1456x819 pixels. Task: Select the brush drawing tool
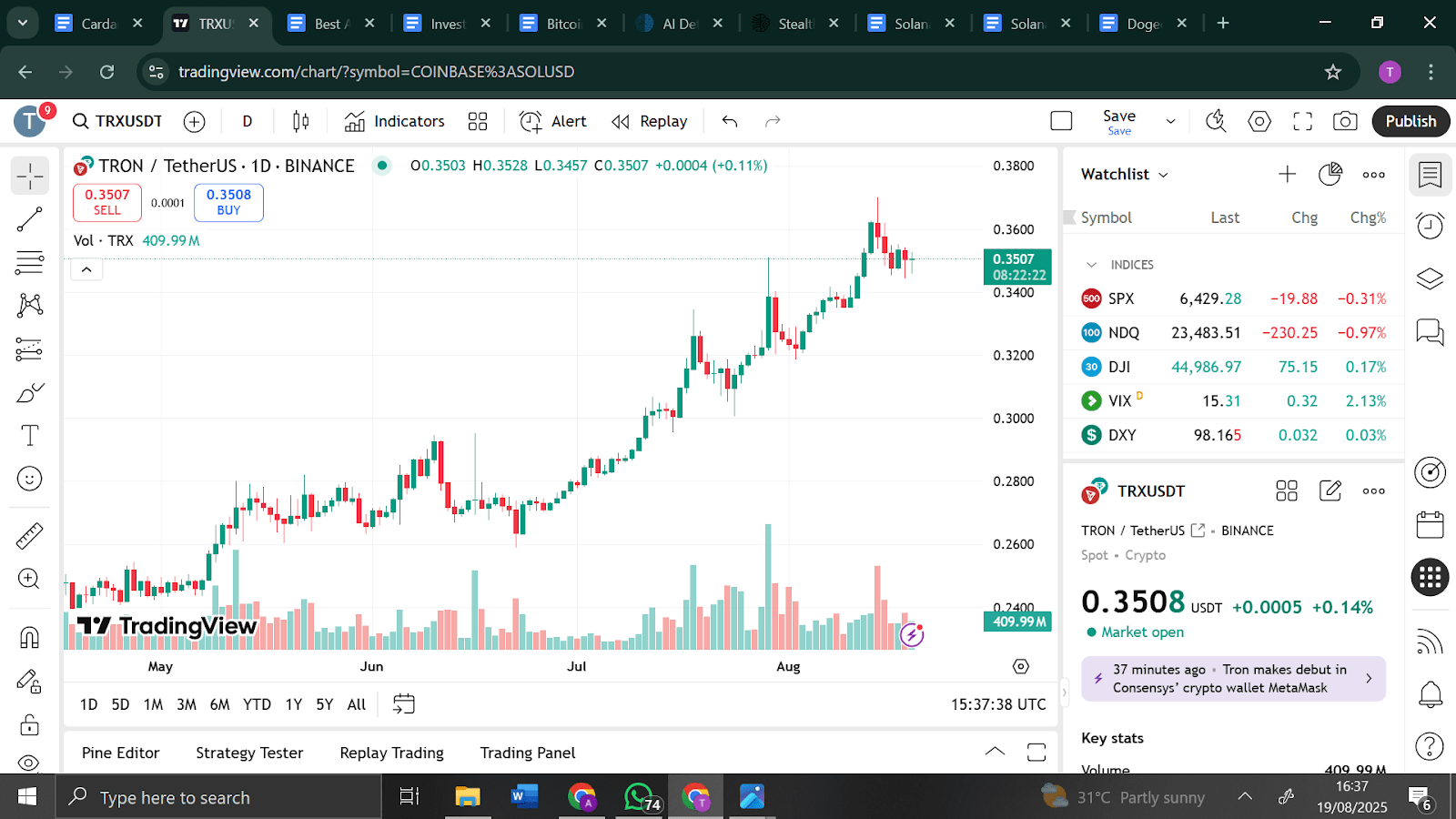(x=30, y=392)
